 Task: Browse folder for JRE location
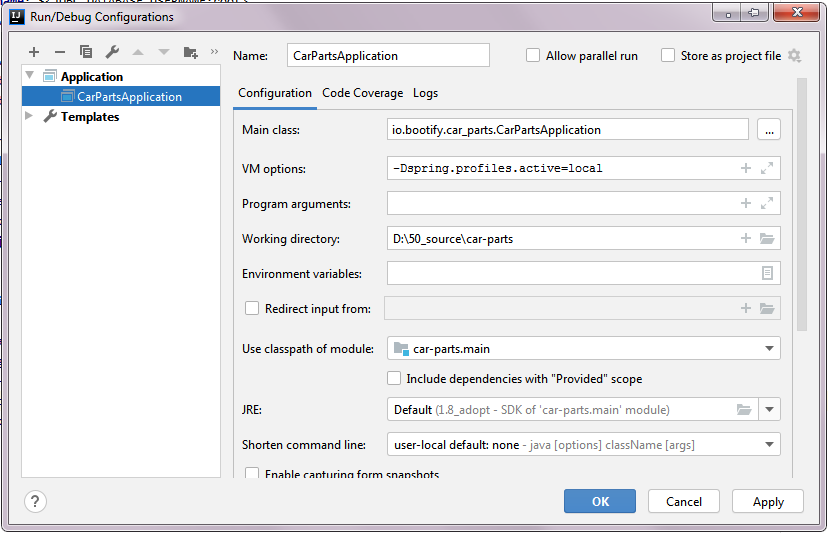click(744, 409)
